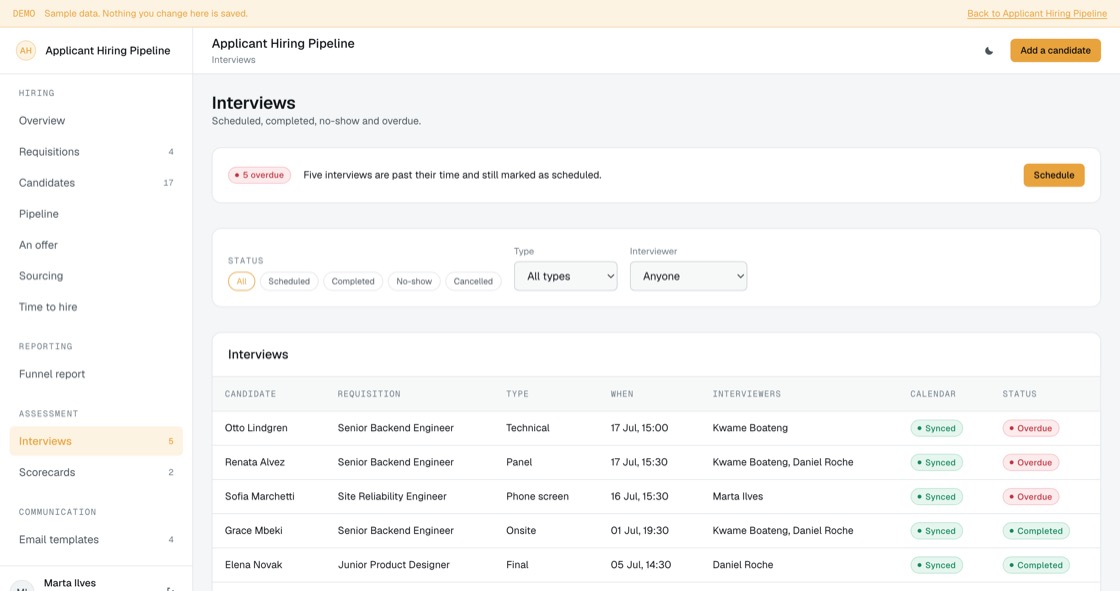Screen dimensions: 1120x591
Task: Click Kwame Boateng in Otto Lindgren row
Action: click(750, 428)
